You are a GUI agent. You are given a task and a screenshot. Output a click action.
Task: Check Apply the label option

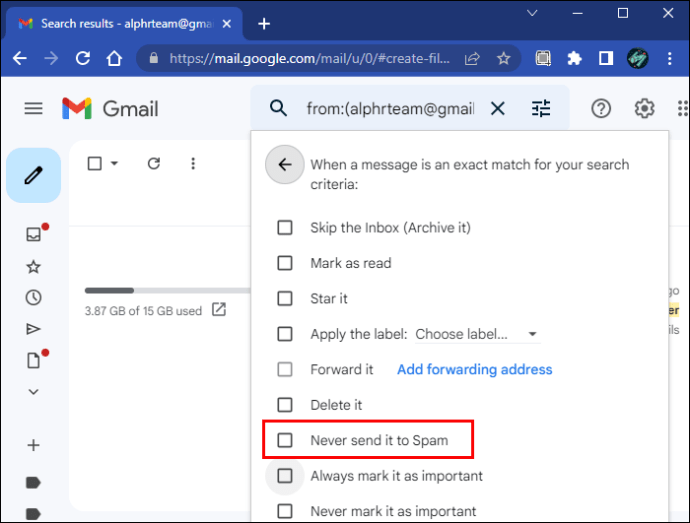pos(285,334)
